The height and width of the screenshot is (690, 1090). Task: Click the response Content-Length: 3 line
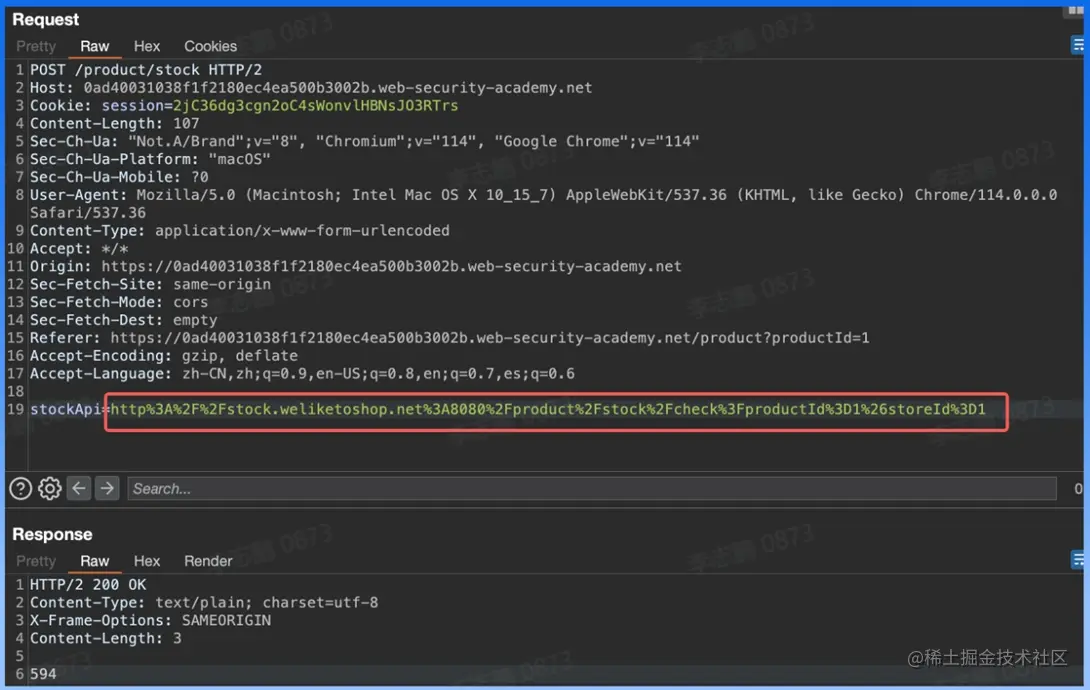pyautogui.click(x=106, y=638)
